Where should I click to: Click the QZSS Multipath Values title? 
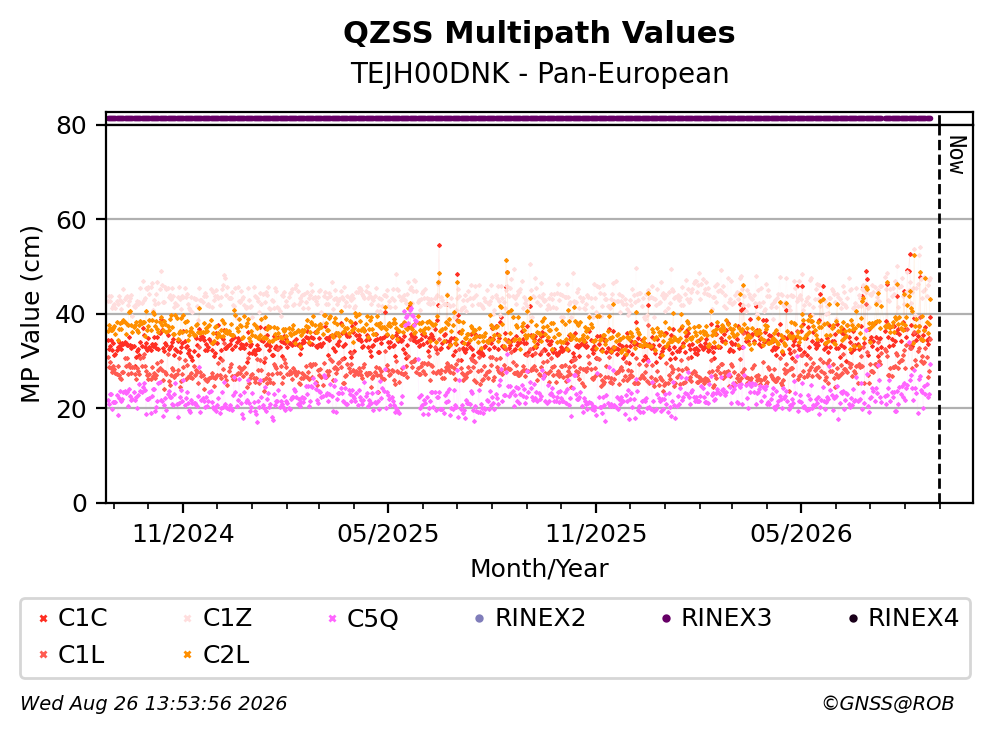(x=539, y=32)
